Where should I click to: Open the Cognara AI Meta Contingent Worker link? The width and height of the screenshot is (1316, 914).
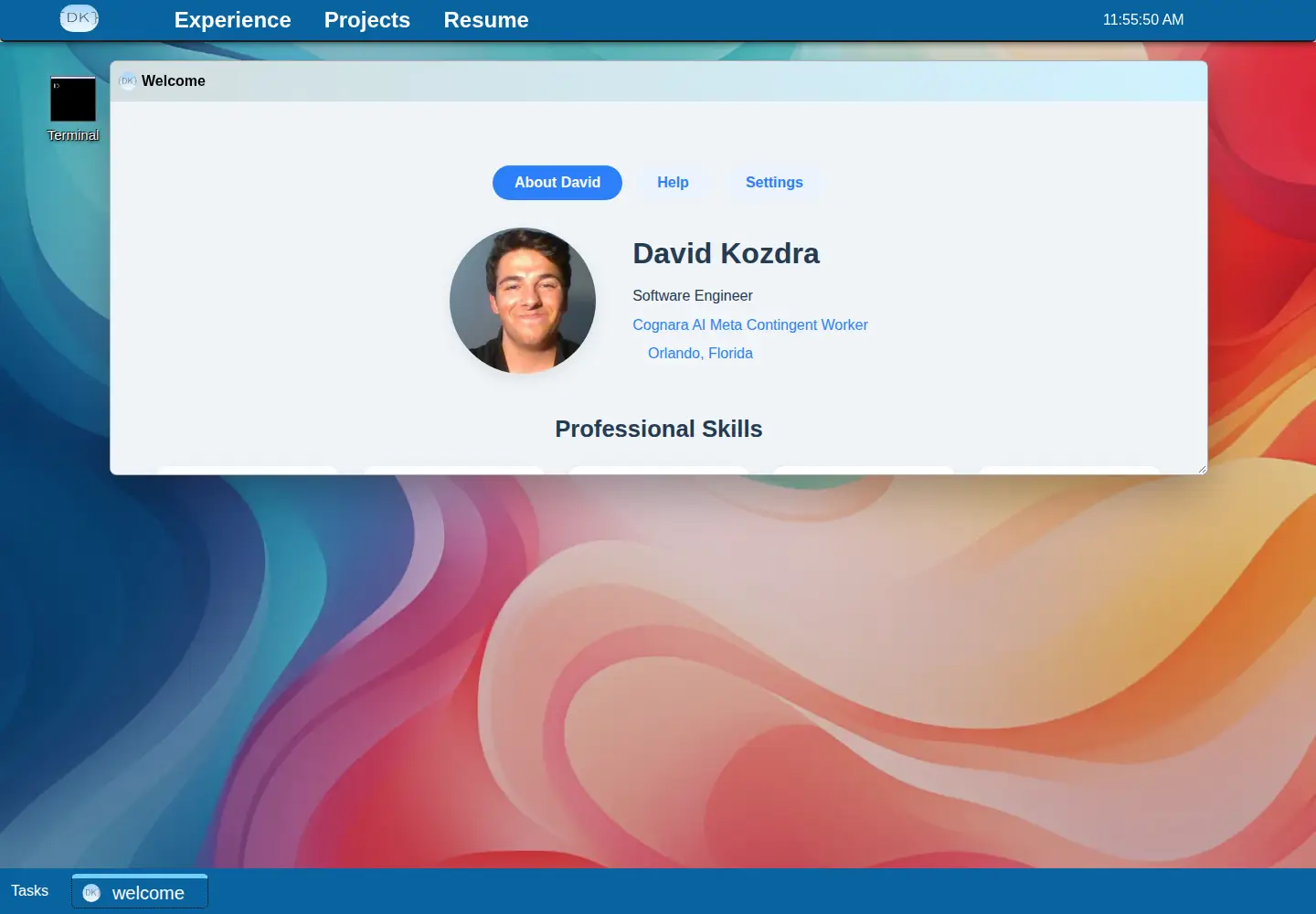pos(750,324)
